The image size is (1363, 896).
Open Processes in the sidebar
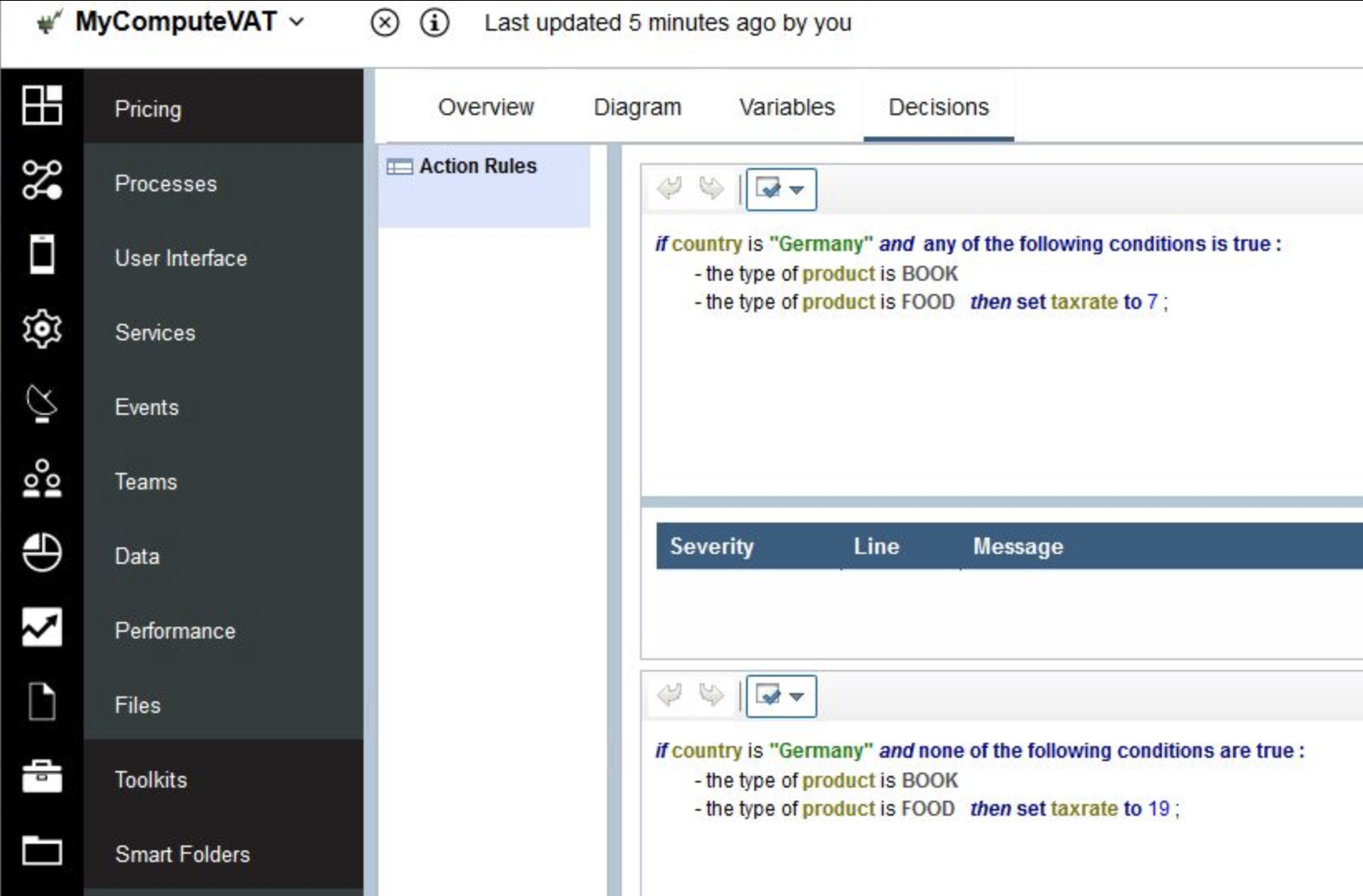224,183
